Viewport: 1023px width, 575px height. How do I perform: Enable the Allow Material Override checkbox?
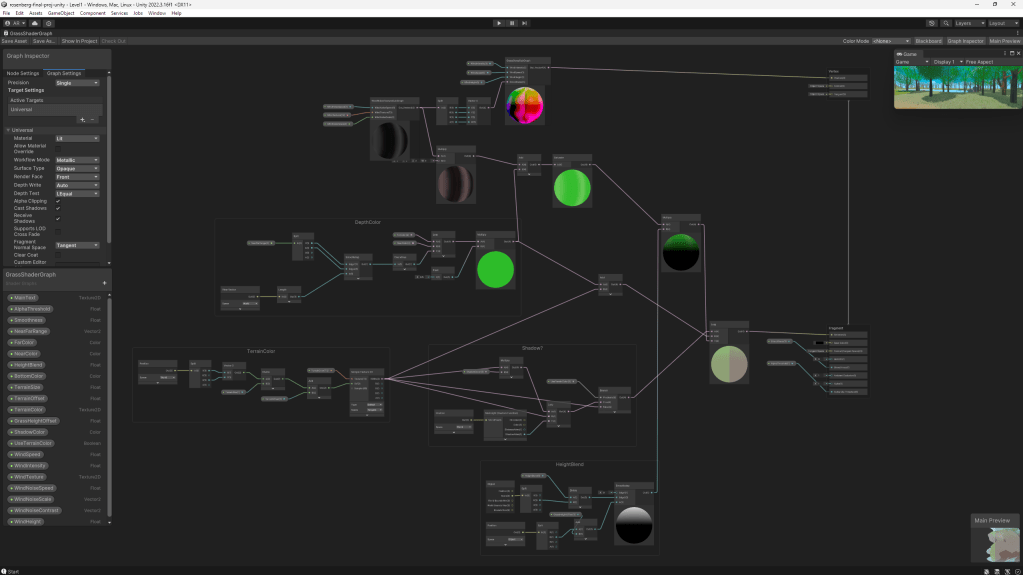point(58,149)
